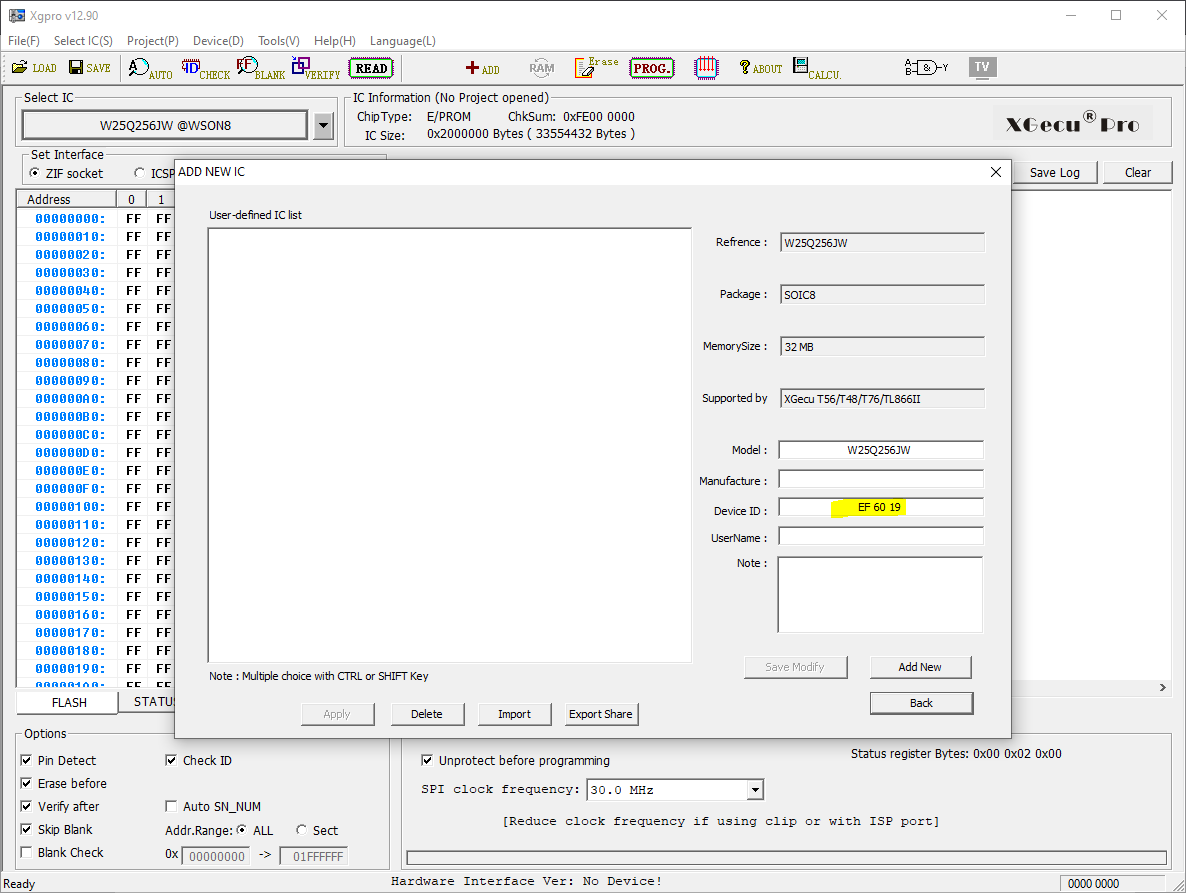Enable the Blank Check checkbox
Screen dimensions: 1186x893
pos(26,852)
